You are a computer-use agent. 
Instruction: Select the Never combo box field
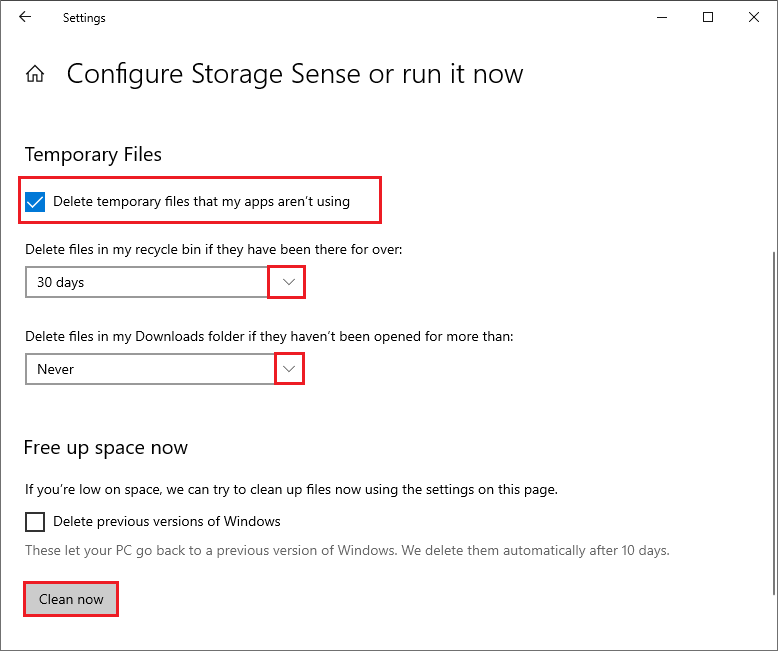[x=165, y=369]
